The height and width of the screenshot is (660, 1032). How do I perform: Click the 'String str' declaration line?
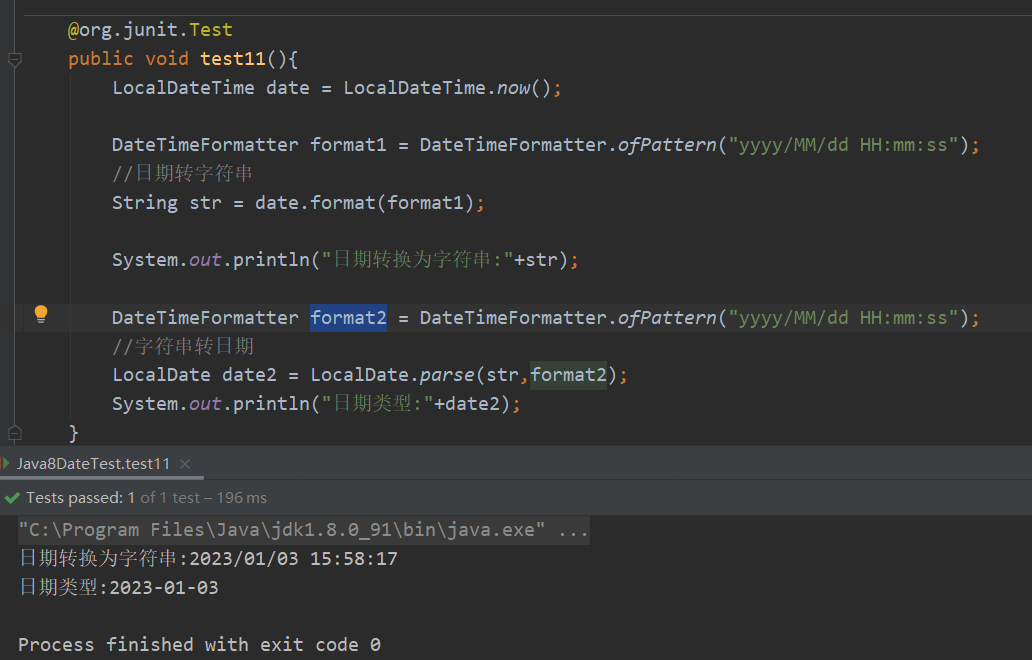pos(297,203)
